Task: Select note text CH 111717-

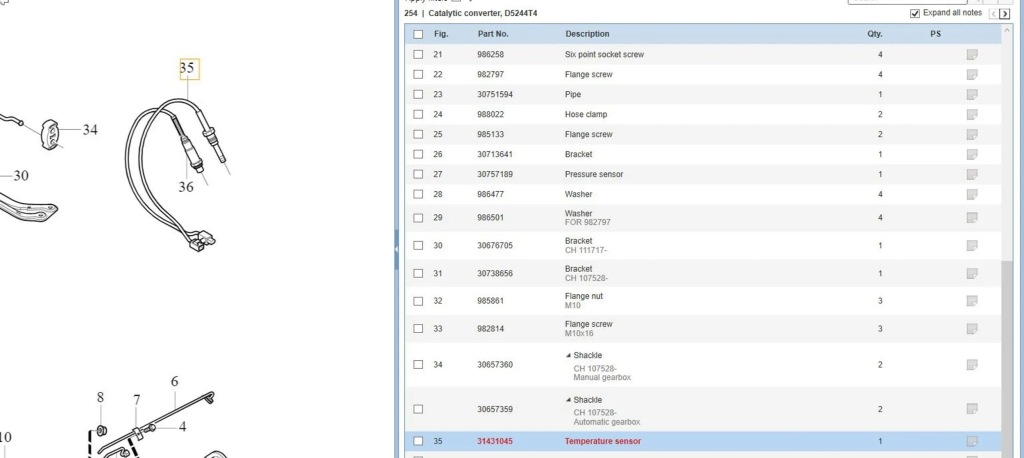Action: tap(586, 250)
